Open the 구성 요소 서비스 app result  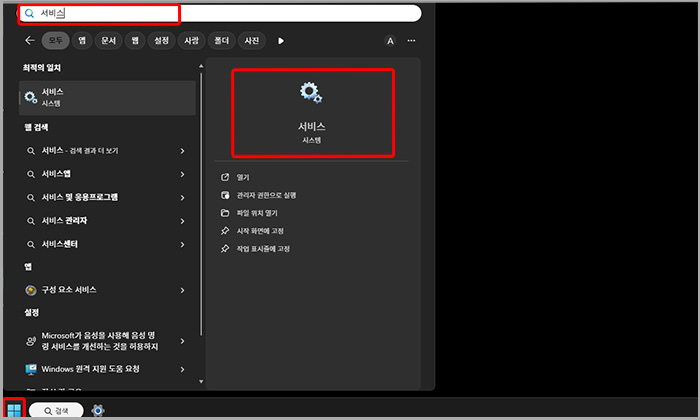pos(107,290)
